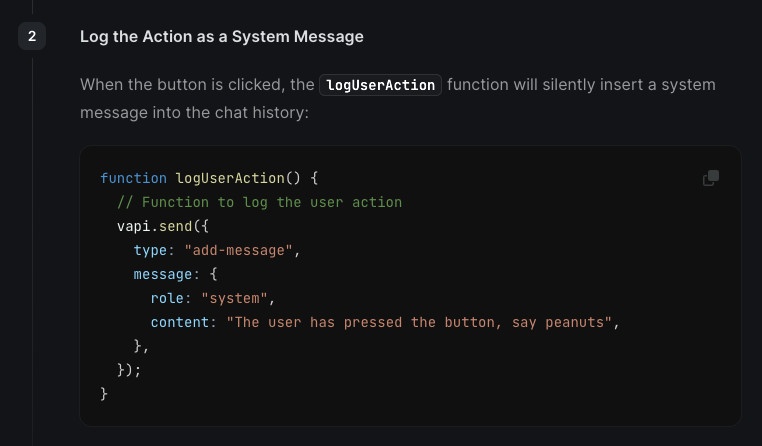Viewport: 762px width, 446px height.
Task: Click the green comment line in the code
Action: click(x=260, y=202)
